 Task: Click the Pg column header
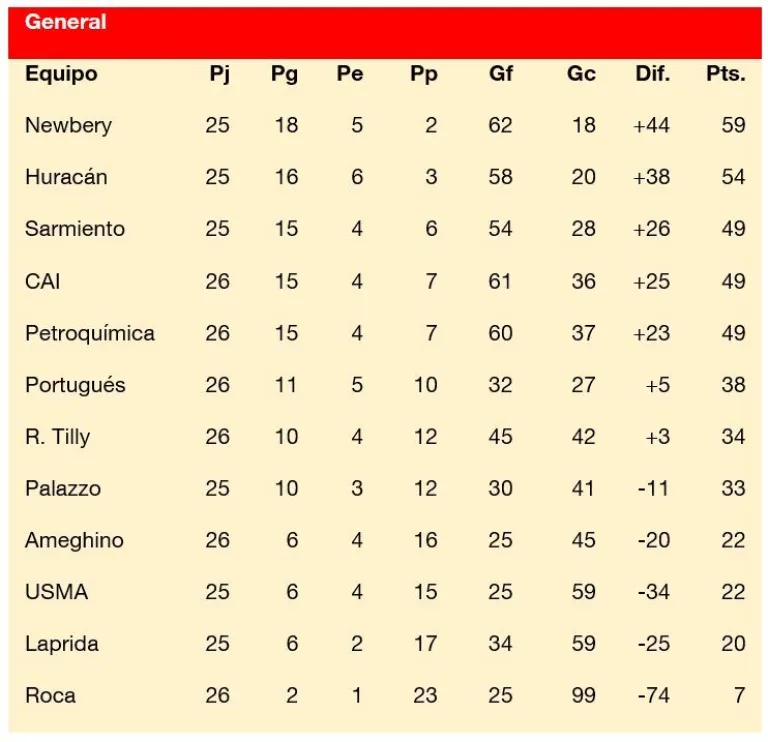pos(284,74)
